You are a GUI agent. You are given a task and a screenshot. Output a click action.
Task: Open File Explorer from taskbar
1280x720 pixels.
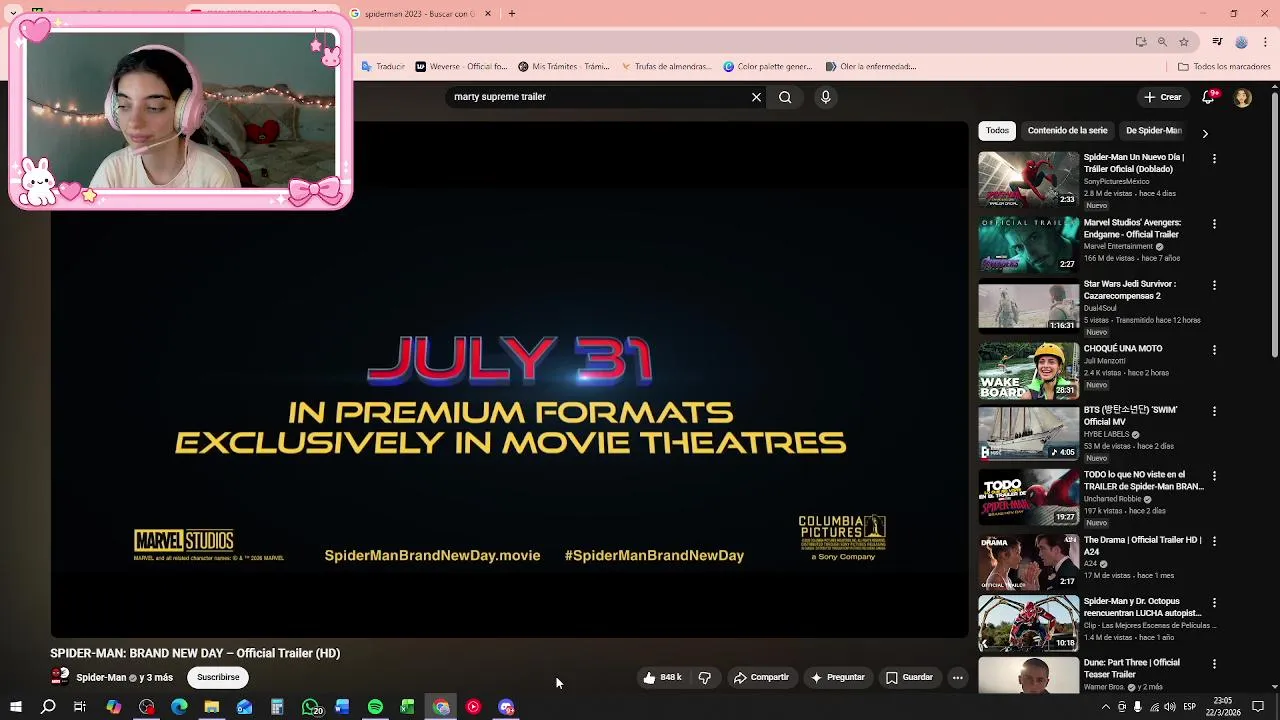click(212, 707)
